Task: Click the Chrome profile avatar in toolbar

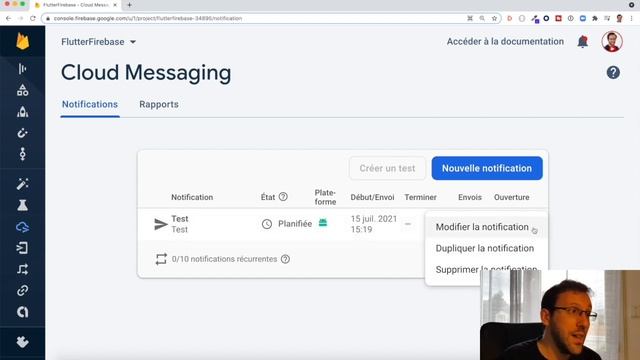Action: [619, 18]
